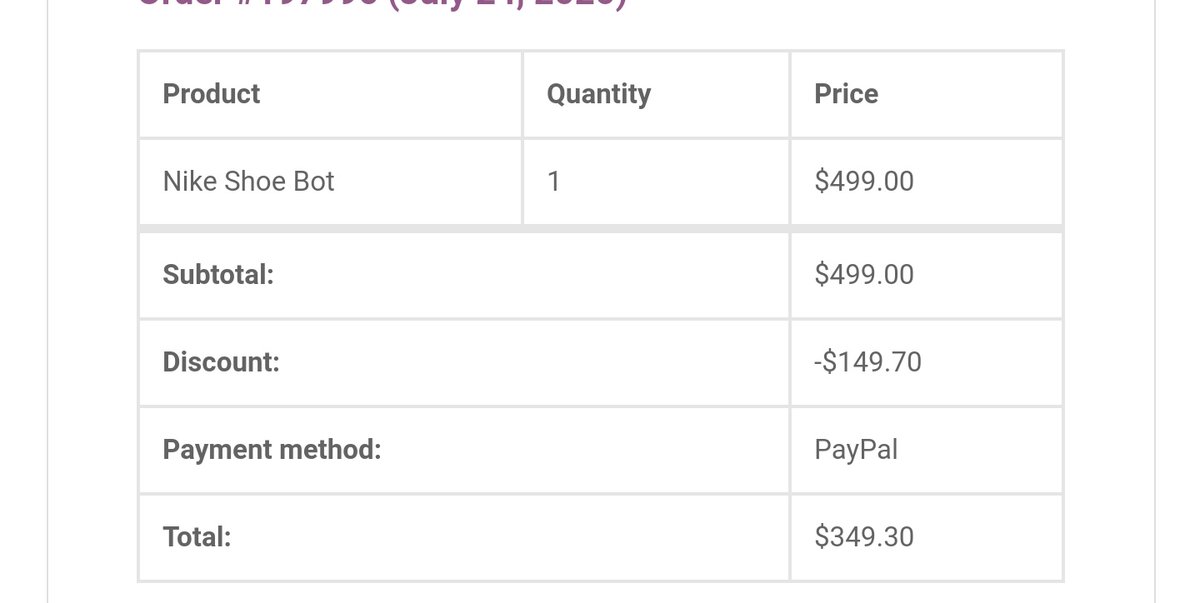Click the Subtotal: label
The image size is (1200, 603).
(218, 275)
